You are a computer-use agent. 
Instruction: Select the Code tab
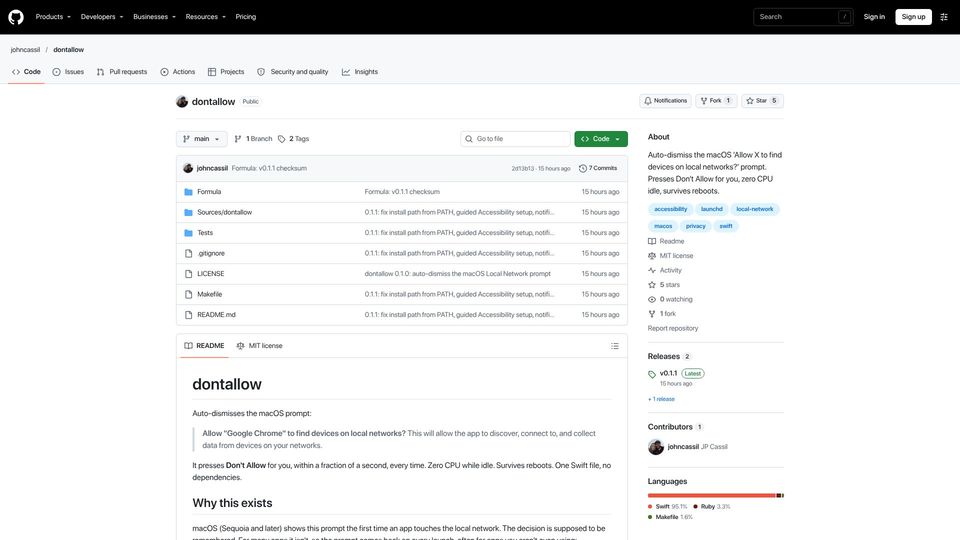pyautogui.click(x=26, y=72)
